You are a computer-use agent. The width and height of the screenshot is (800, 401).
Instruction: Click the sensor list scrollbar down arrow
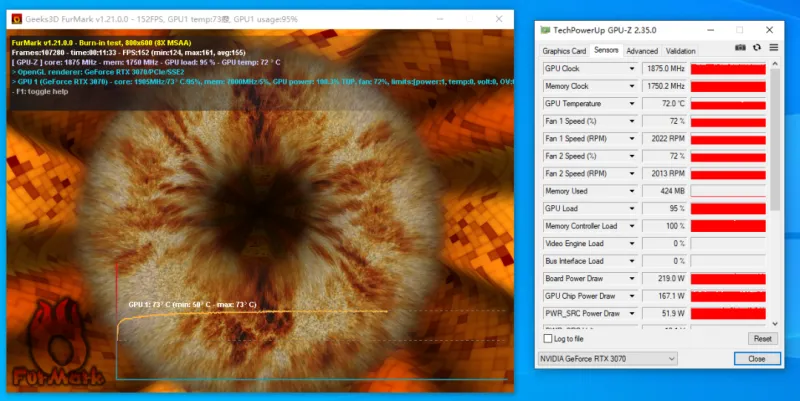[775, 323]
